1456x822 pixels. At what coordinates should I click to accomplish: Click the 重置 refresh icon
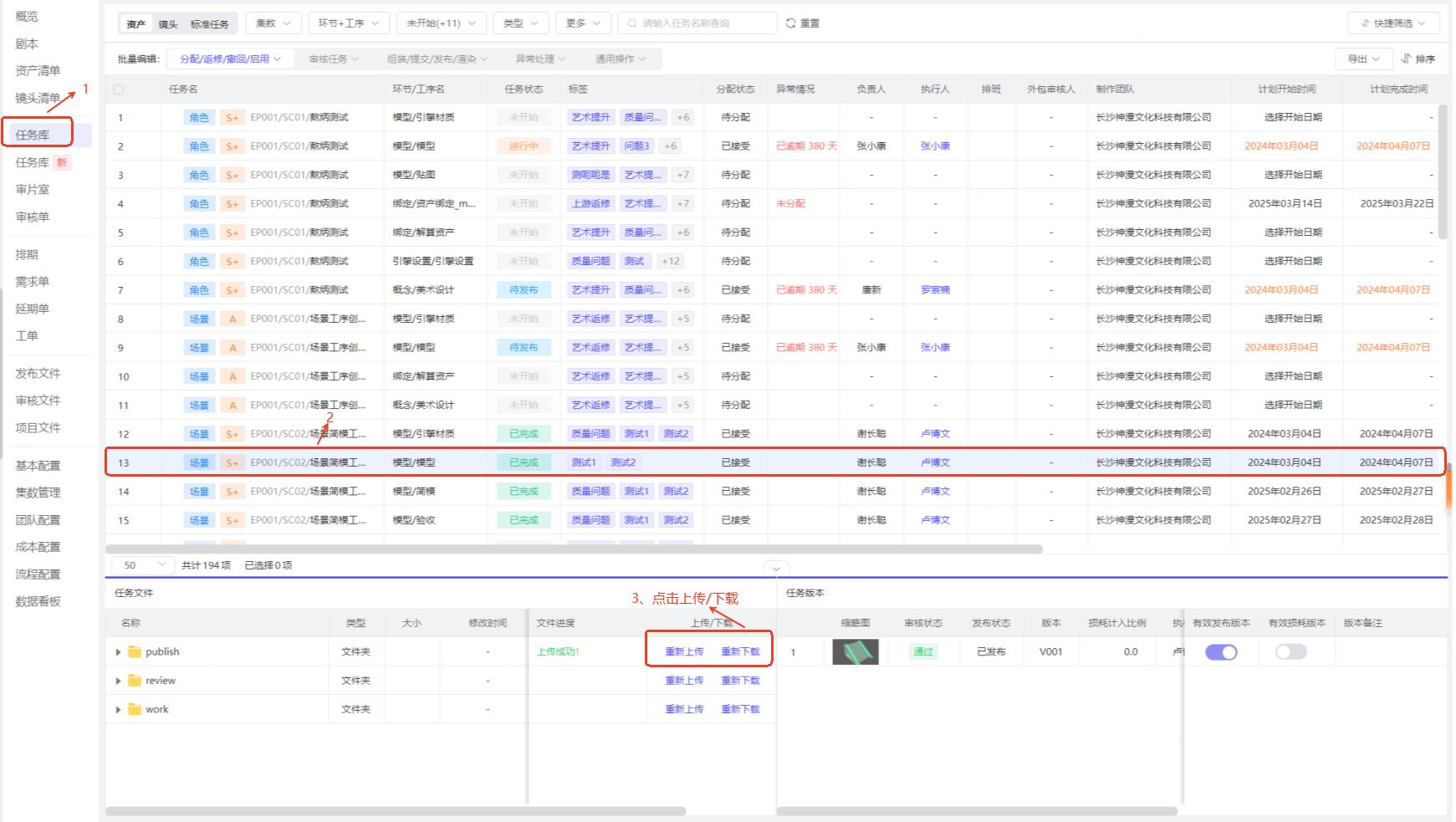tap(790, 23)
